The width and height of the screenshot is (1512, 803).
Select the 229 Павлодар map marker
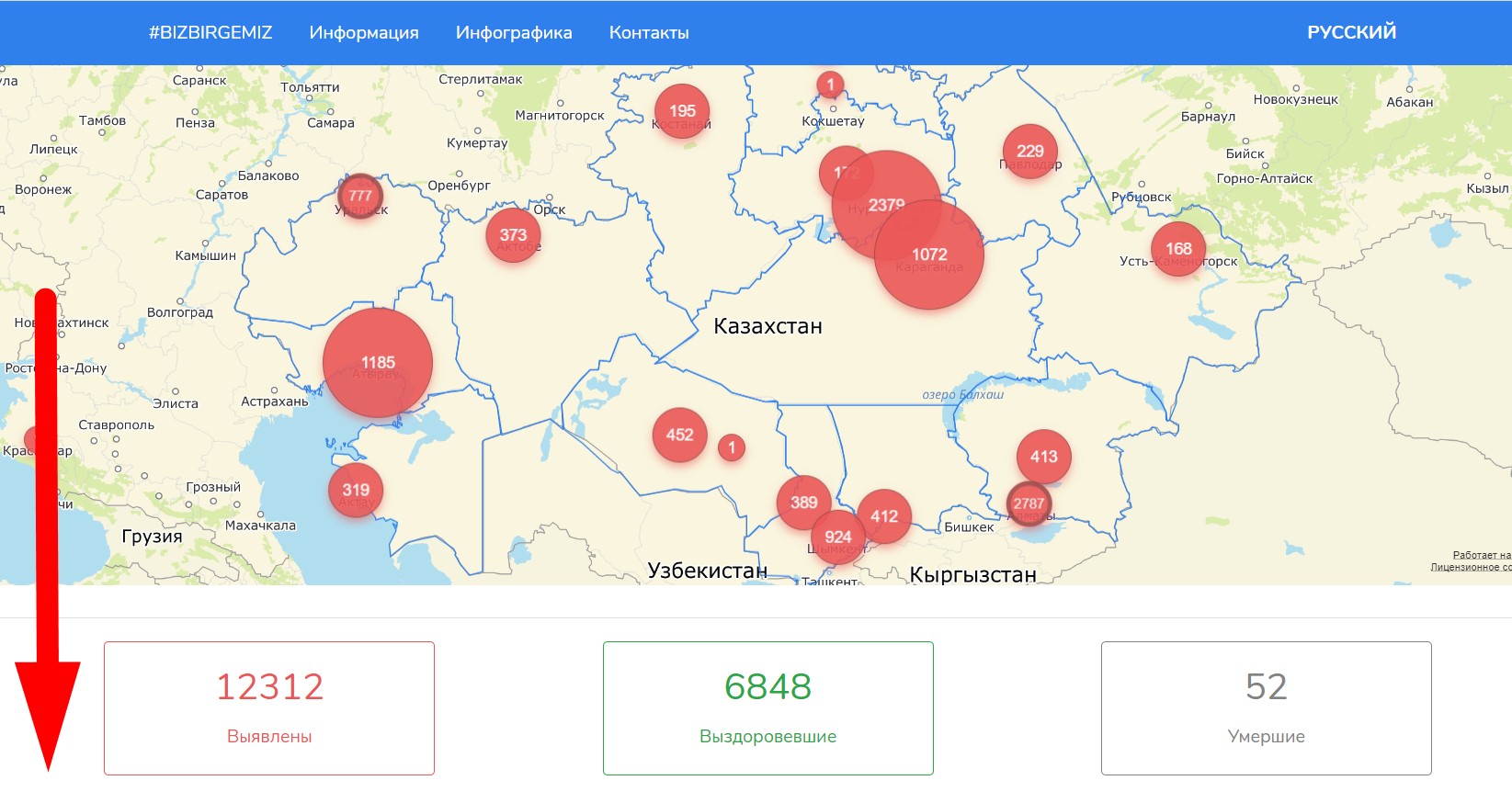pos(1029,152)
